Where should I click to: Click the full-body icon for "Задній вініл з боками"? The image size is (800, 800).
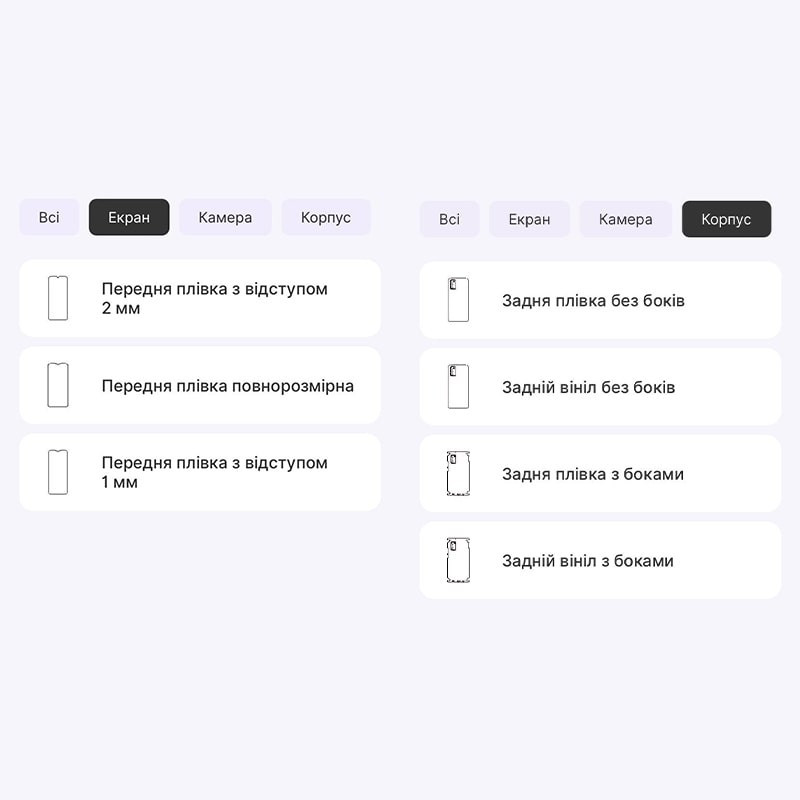458,560
